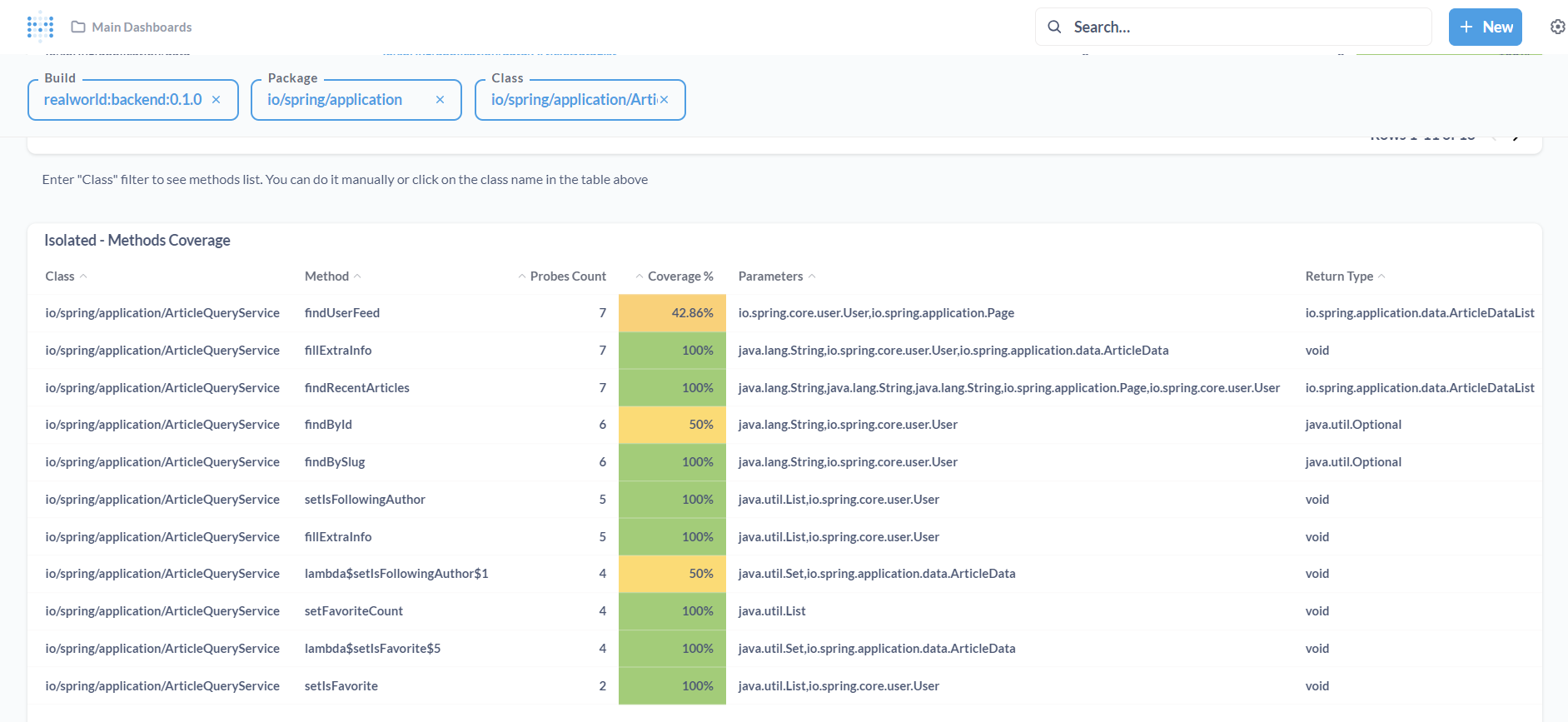Click the Metabase logo icon
This screenshot has height=722, width=1568.
tap(40, 27)
